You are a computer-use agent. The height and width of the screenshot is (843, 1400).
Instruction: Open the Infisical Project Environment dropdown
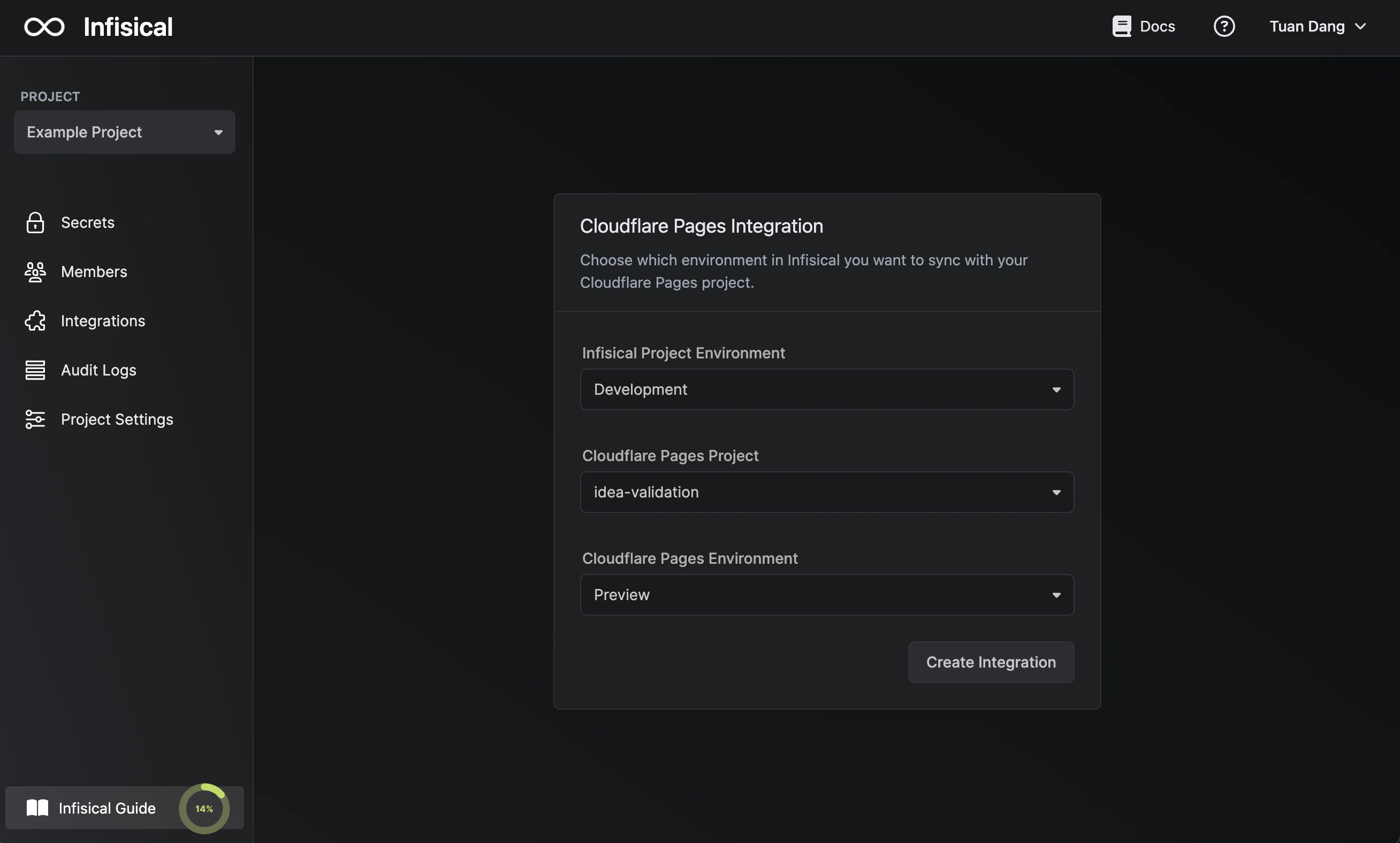click(827, 389)
